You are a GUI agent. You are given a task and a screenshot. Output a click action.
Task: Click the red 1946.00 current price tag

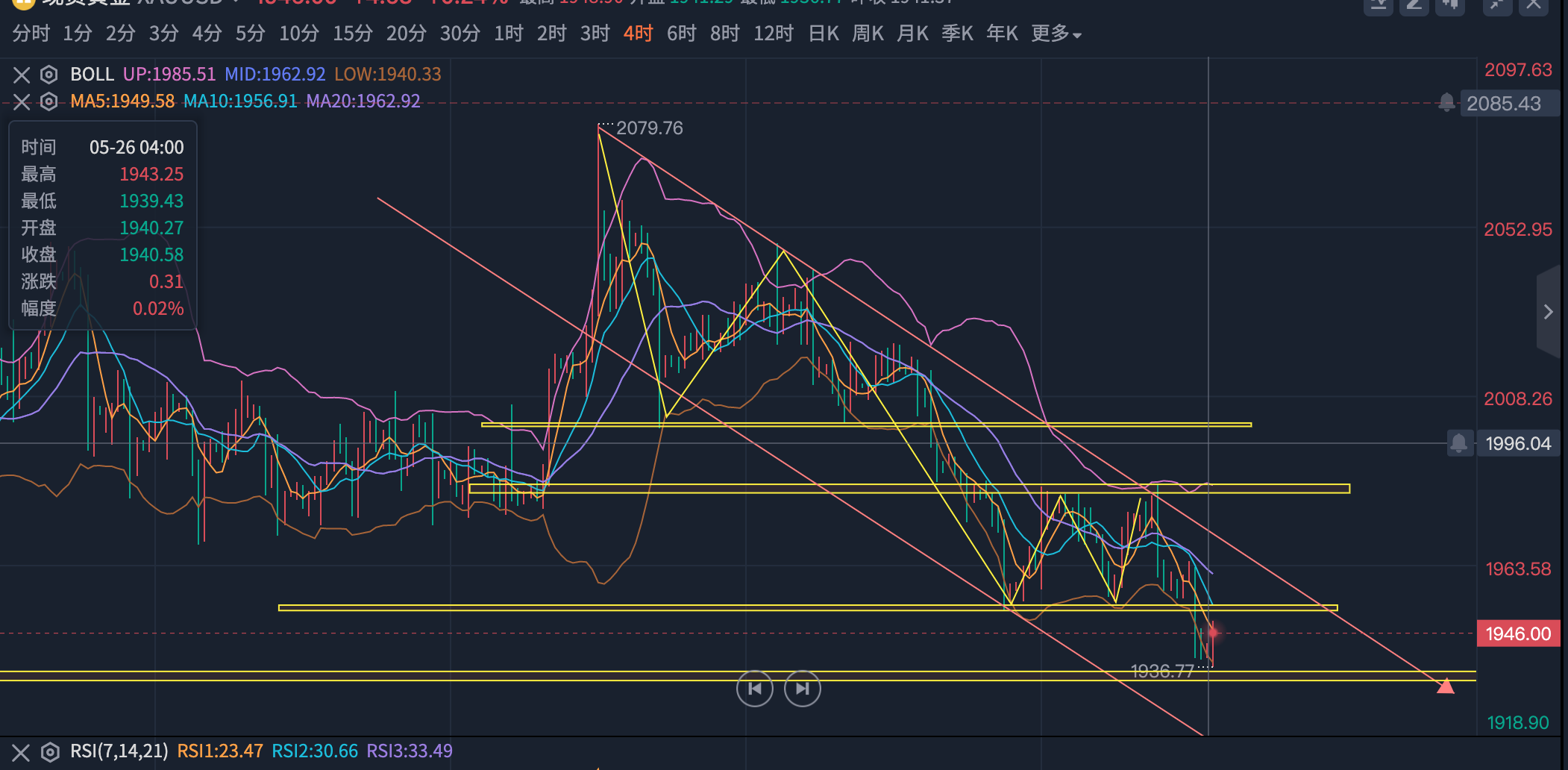click(x=1518, y=633)
